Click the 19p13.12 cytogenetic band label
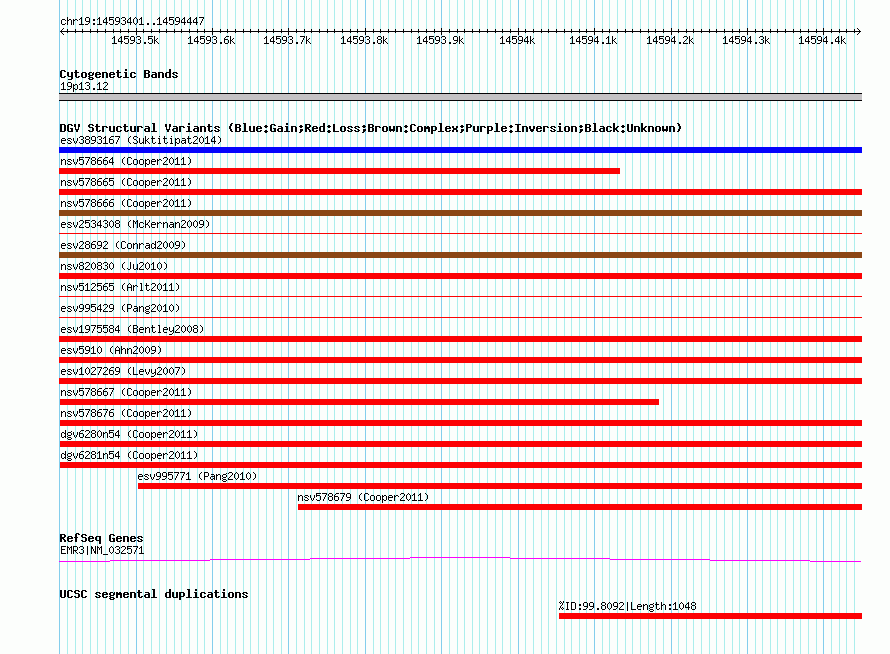Image resolution: width=890 pixels, height=654 pixels. coord(84,86)
